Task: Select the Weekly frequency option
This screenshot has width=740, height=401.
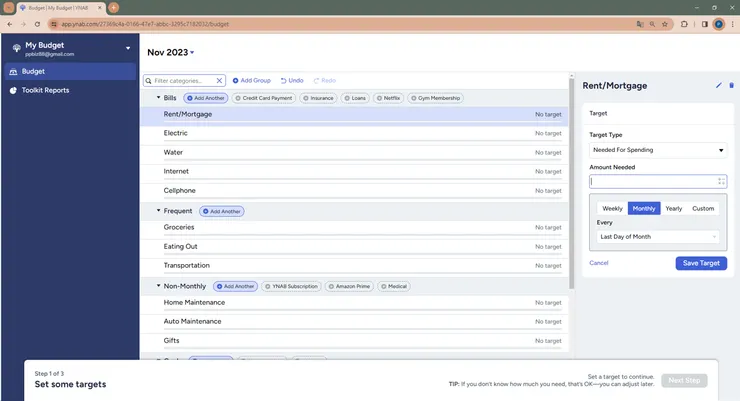Action: 612,209
